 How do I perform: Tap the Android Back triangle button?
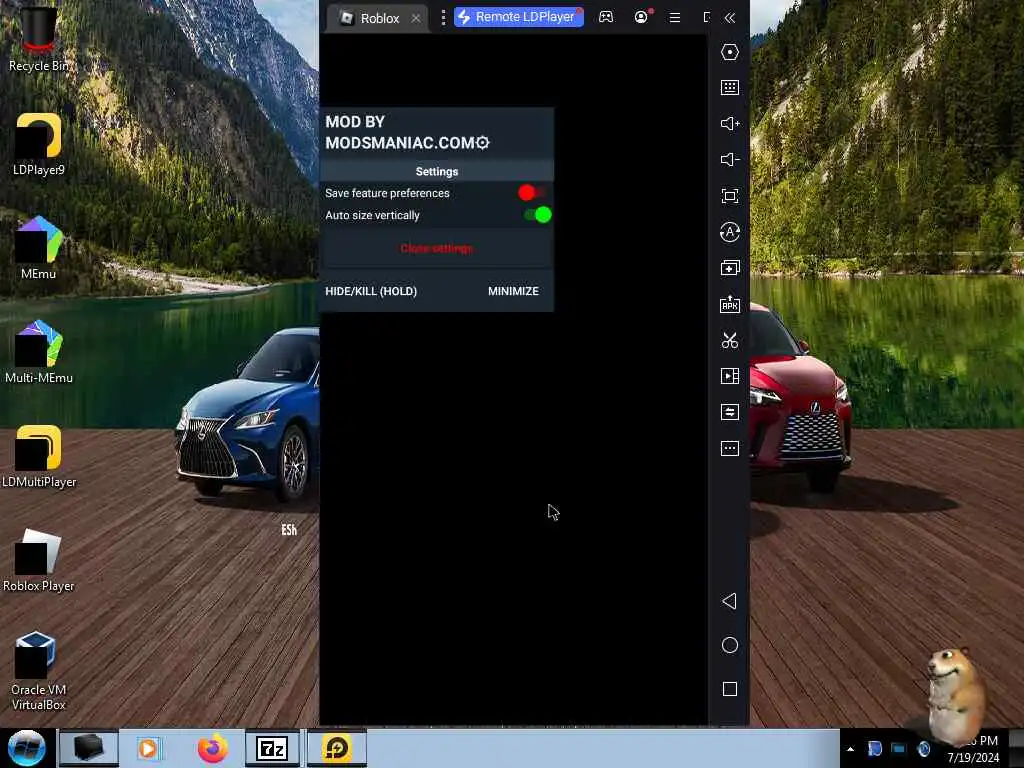tap(729, 601)
